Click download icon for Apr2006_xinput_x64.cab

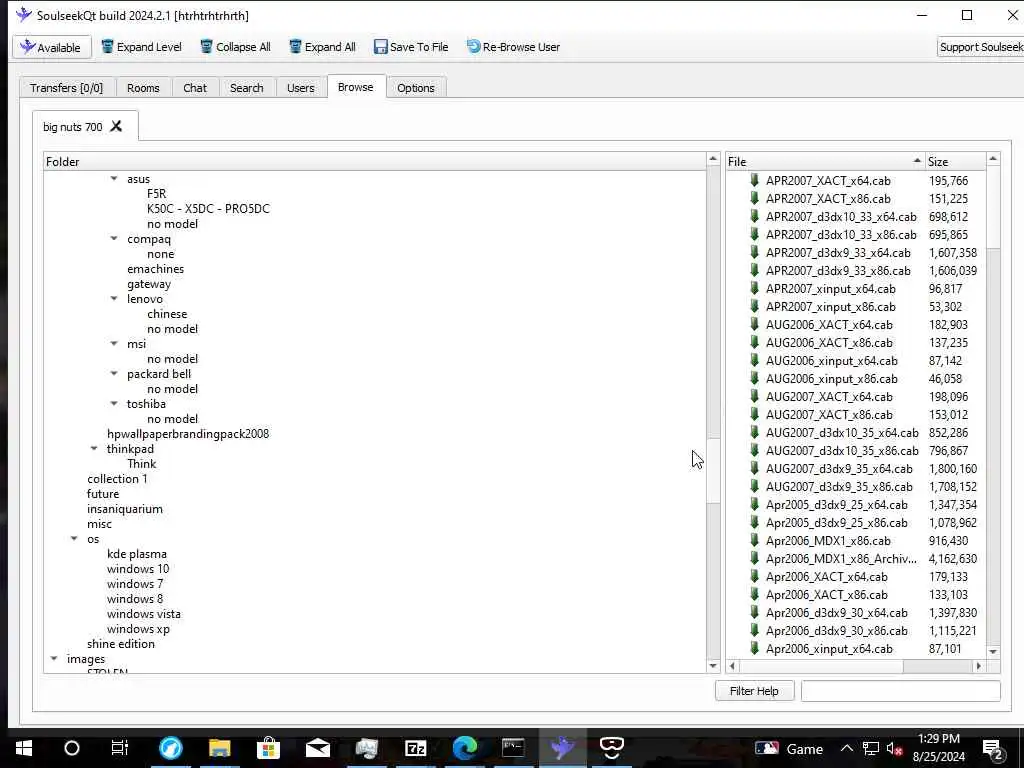(754, 648)
